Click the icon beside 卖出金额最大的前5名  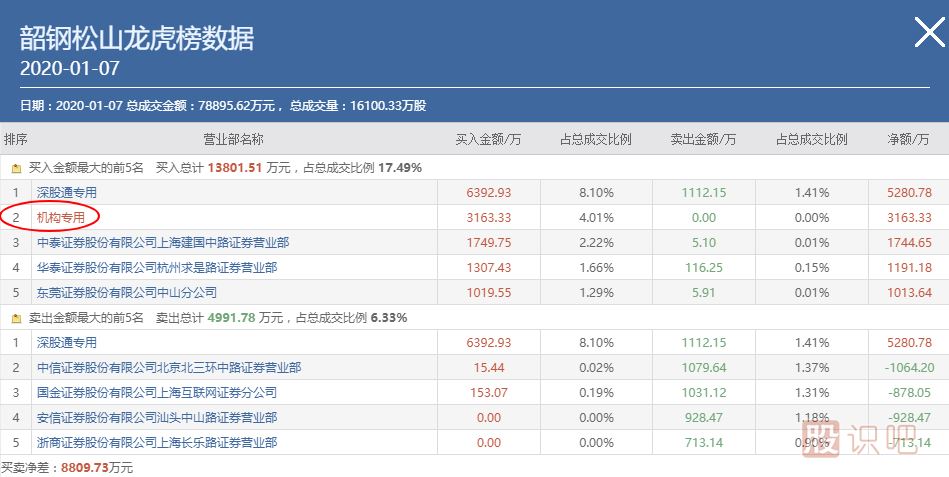16,318
